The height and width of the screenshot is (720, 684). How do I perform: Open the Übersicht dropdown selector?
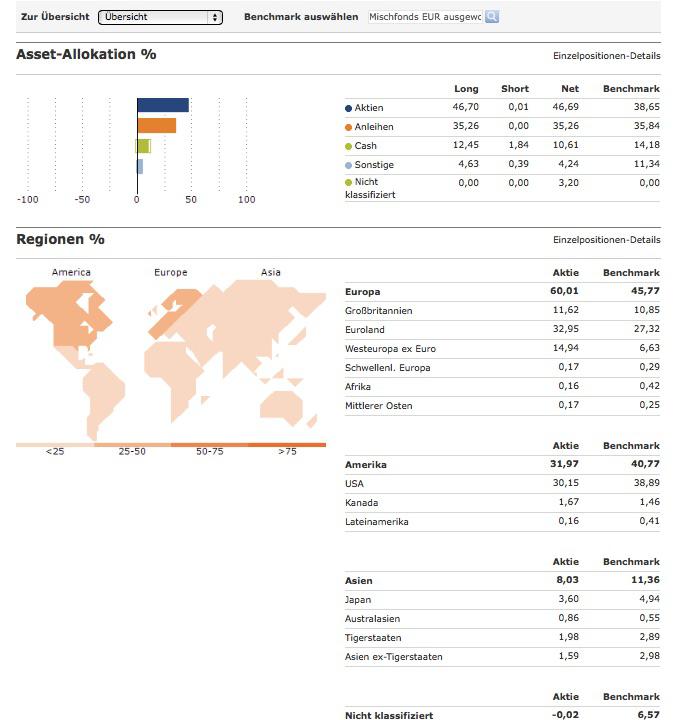pyautogui.click(x=160, y=17)
